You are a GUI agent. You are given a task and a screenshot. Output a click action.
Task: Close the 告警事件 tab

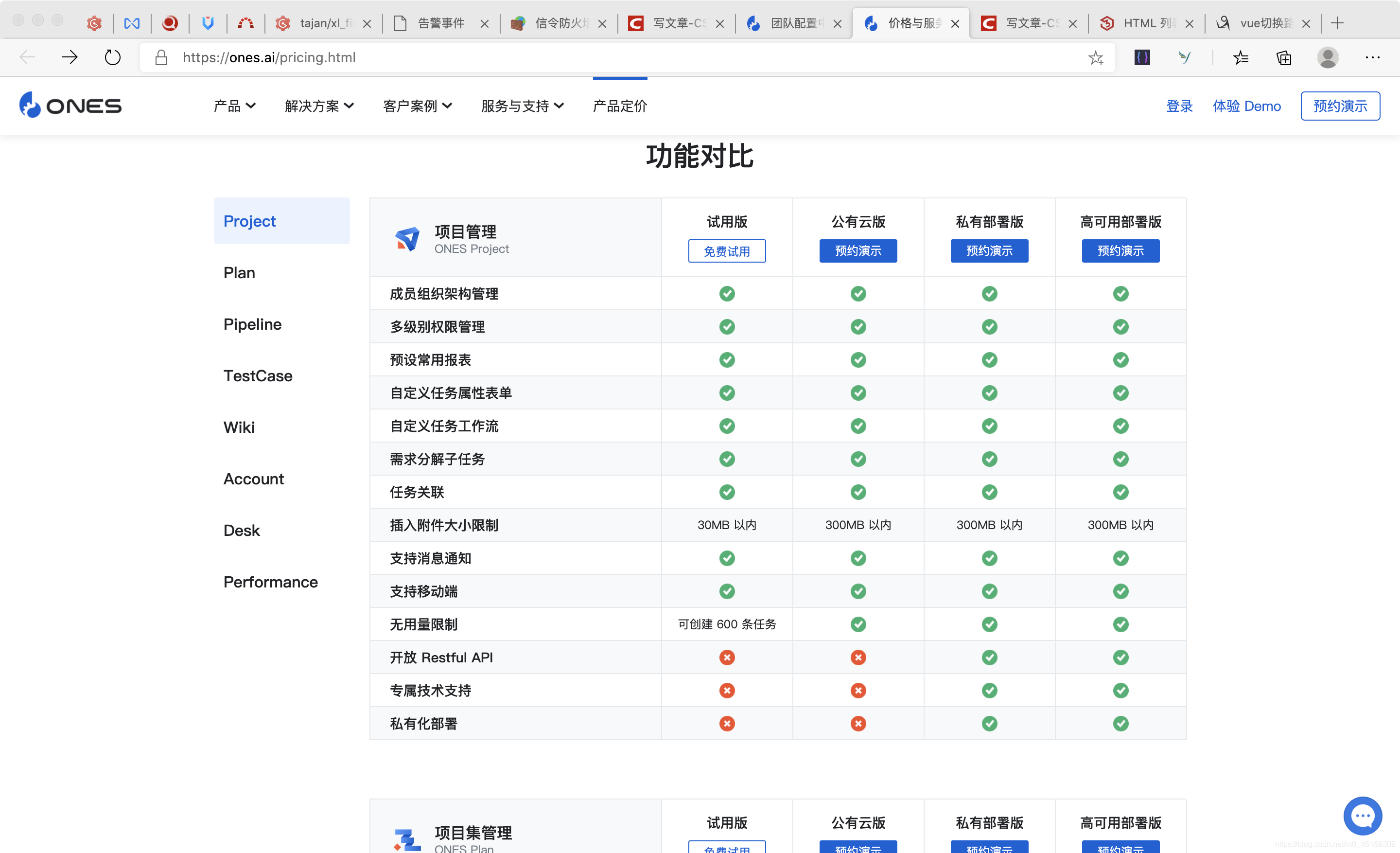coord(485,24)
